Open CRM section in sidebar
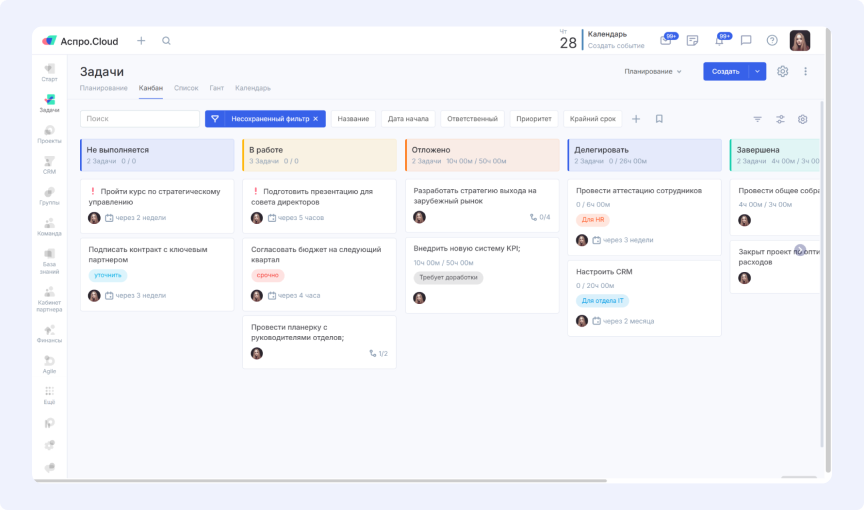 coord(49,163)
